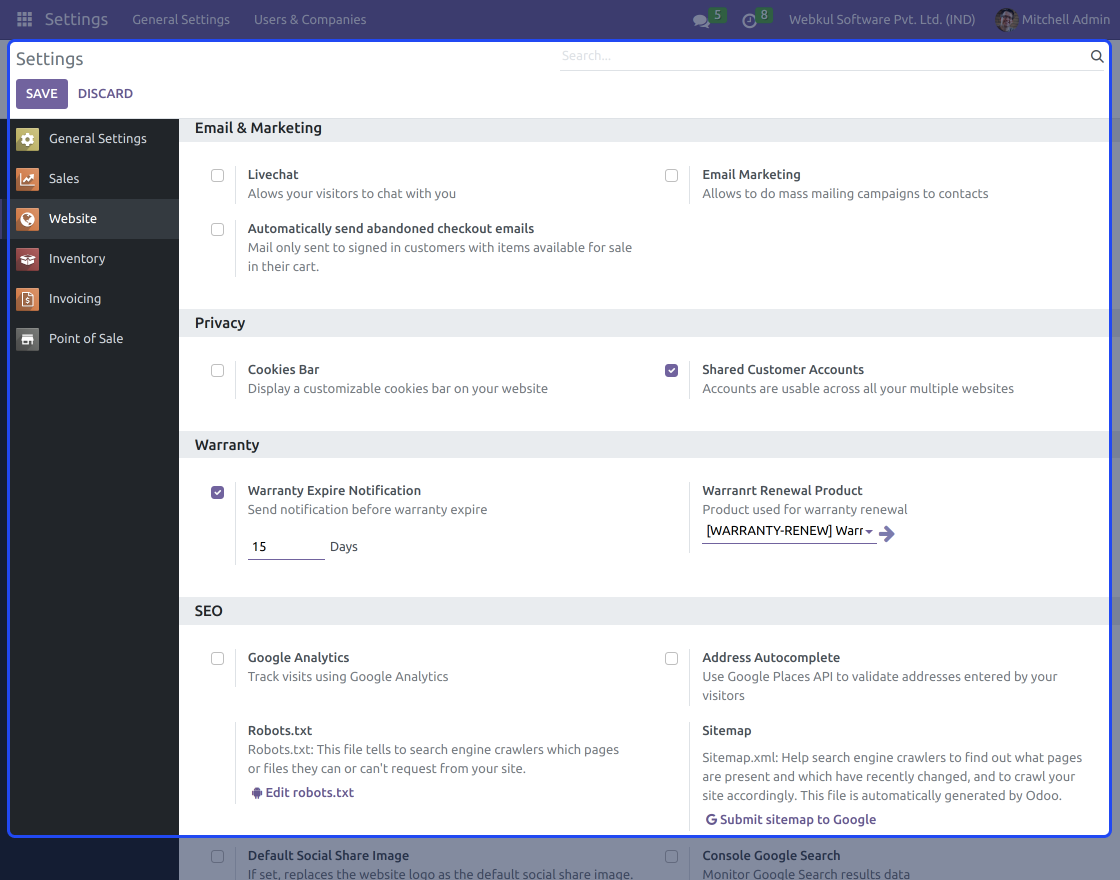Click the Privacy section heading
Viewport: 1120px width, 880px height.
[220, 323]
